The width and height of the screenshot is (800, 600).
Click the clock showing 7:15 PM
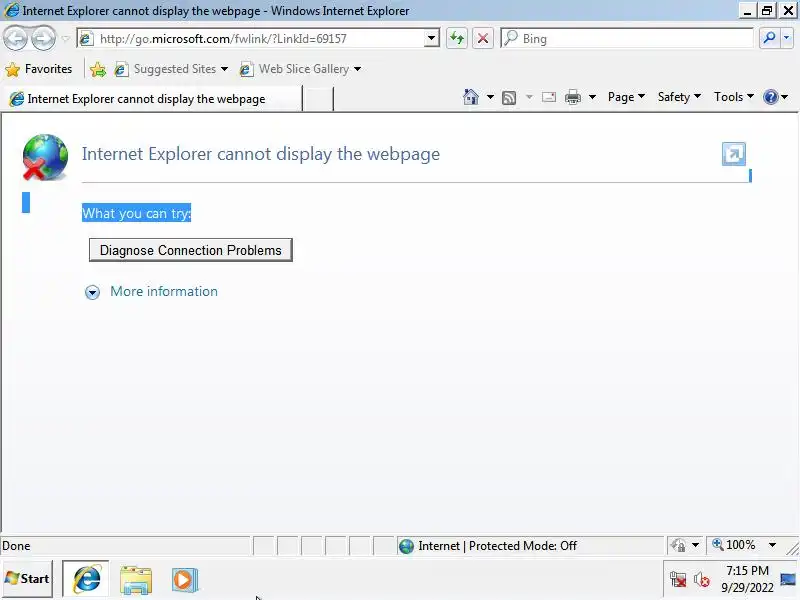(x=747, y=579)
